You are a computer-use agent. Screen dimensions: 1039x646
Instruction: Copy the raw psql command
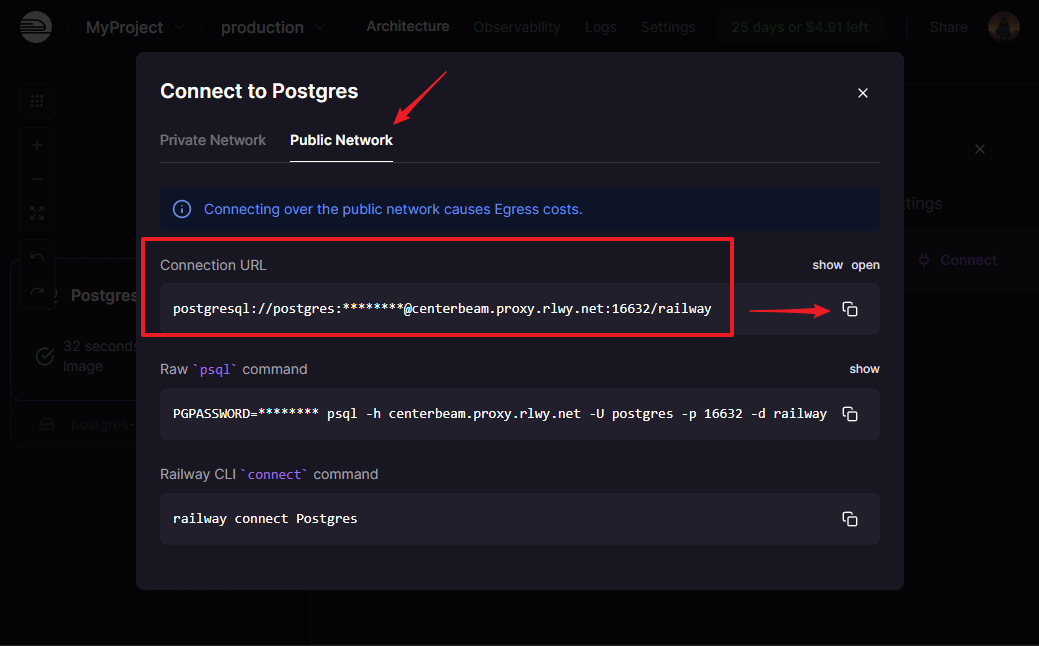pyautogui.click(x=850, y=414)
